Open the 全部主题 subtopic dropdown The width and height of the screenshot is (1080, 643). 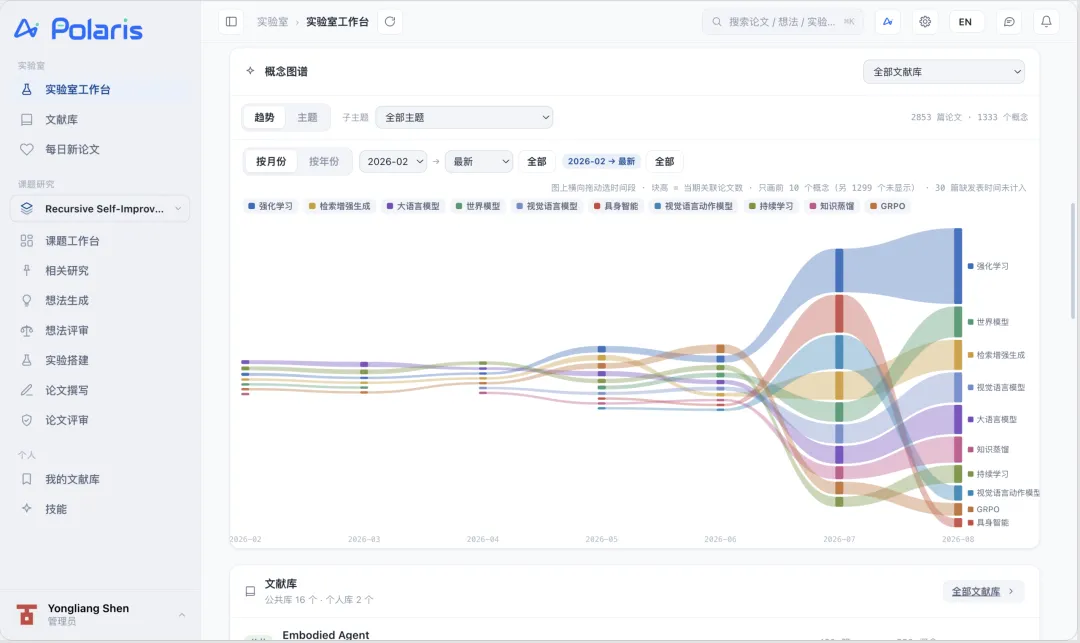(464, 118)
